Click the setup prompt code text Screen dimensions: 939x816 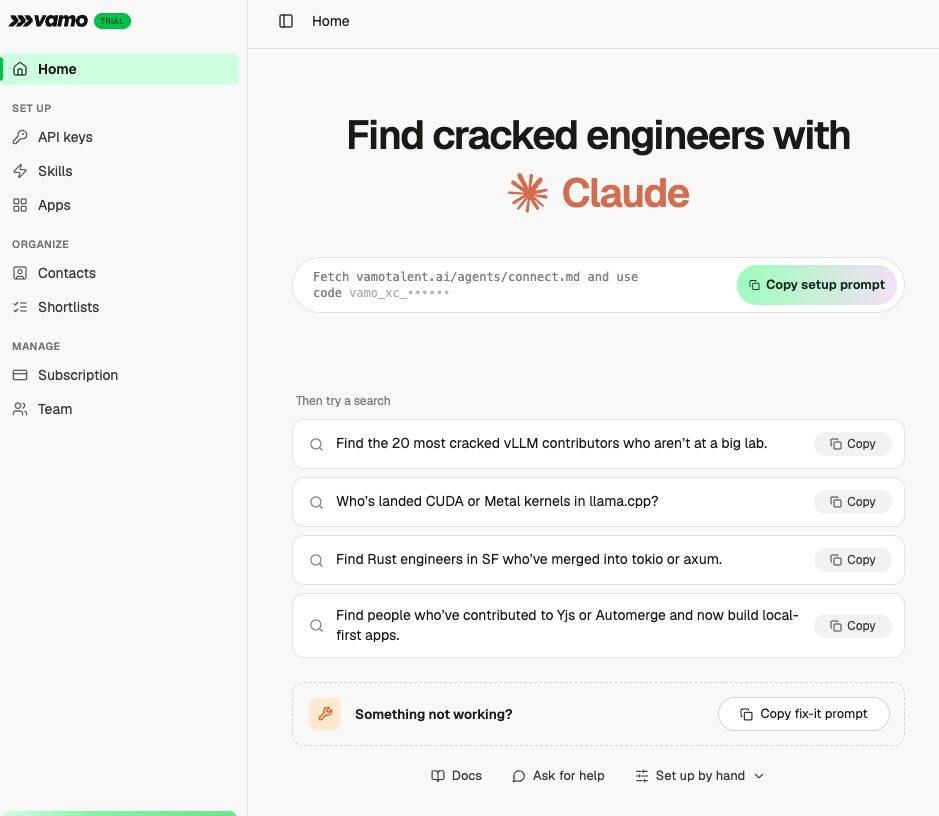475,285
